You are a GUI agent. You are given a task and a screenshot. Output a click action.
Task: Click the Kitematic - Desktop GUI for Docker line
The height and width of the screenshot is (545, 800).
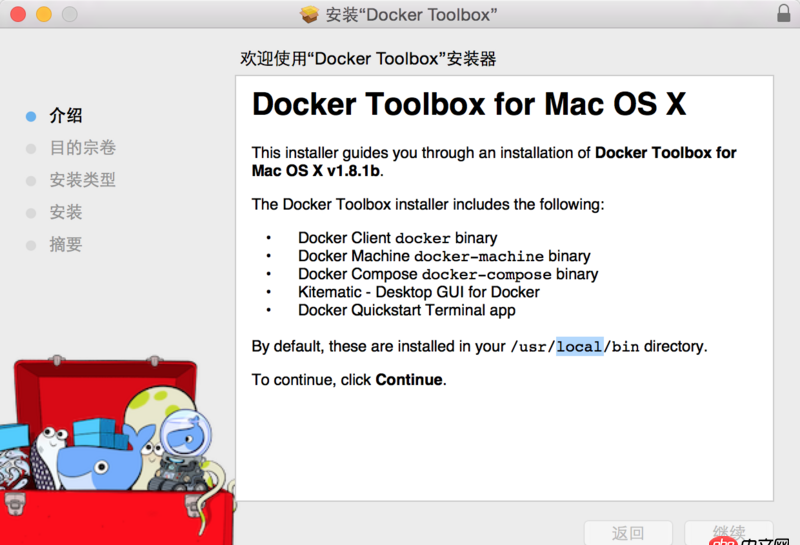coord(419,292)
